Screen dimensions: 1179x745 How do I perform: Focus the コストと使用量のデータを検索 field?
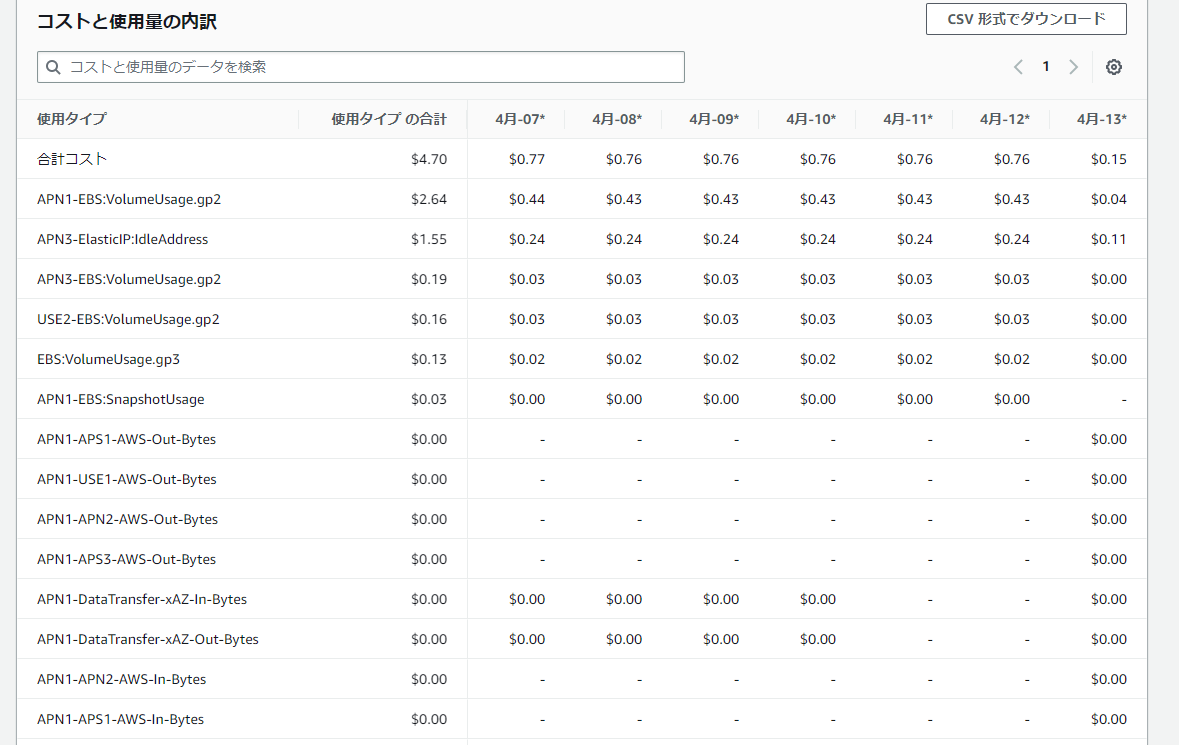click(x=361, y=67)
